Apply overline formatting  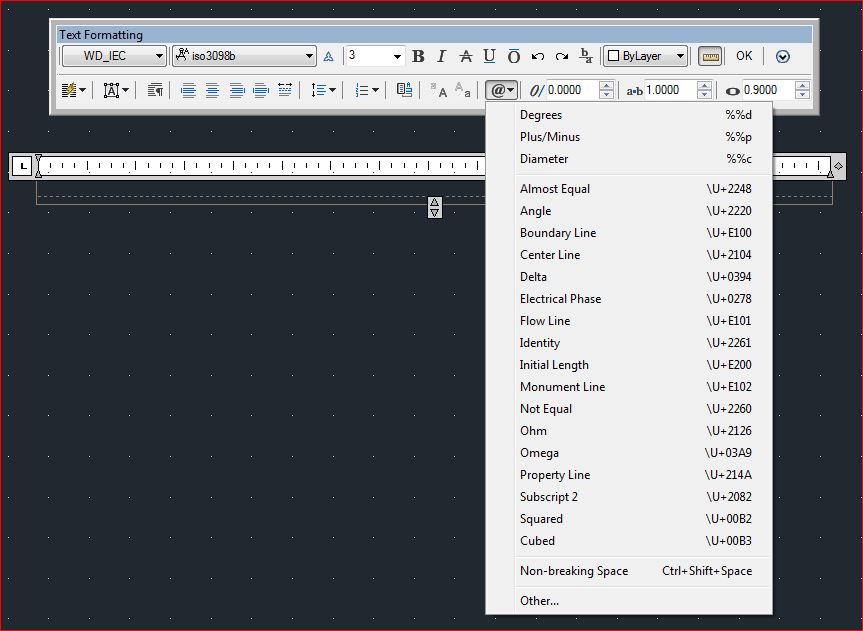513,56
